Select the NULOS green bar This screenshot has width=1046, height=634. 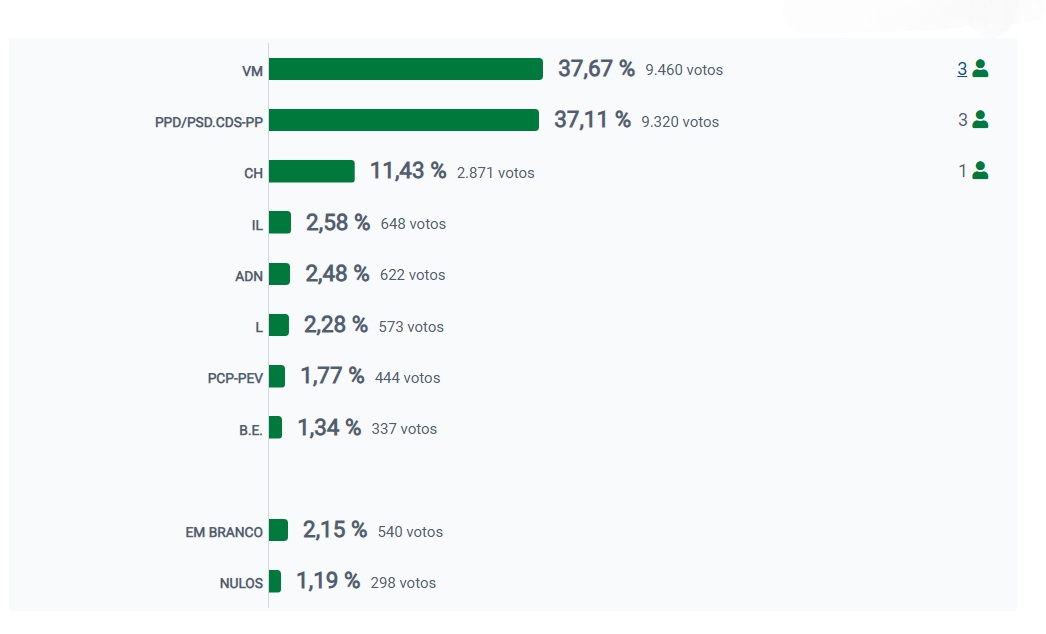pyautogui.click(x=275, y=581)
